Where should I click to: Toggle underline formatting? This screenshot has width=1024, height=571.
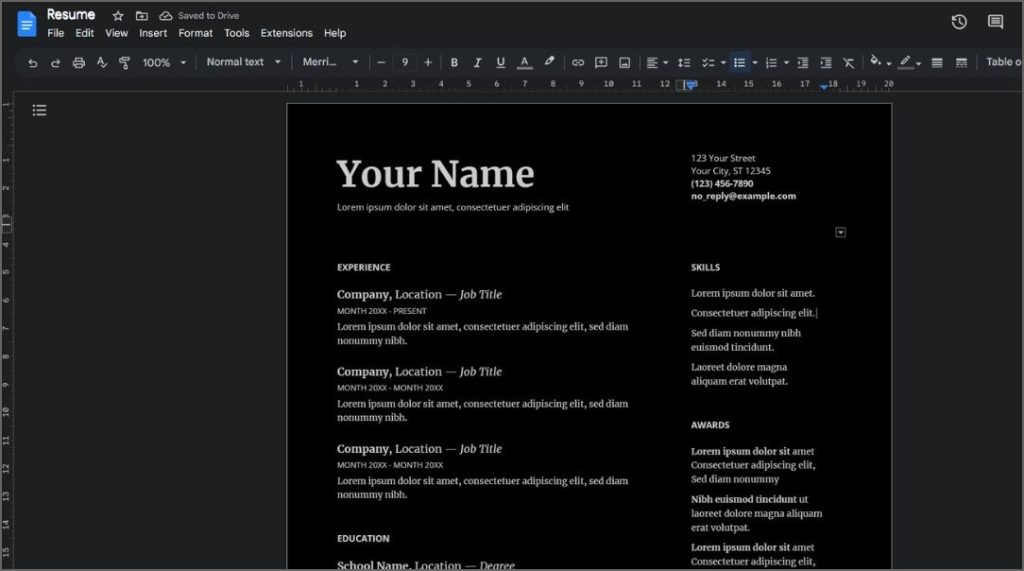click(x=500, y=63)
